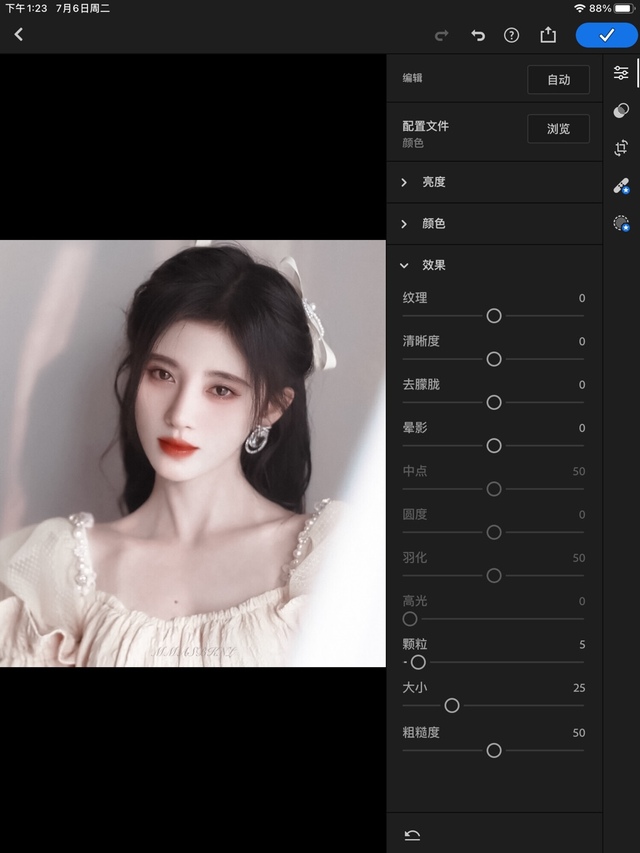
Task: Undo the last edit
Action: 478,35
